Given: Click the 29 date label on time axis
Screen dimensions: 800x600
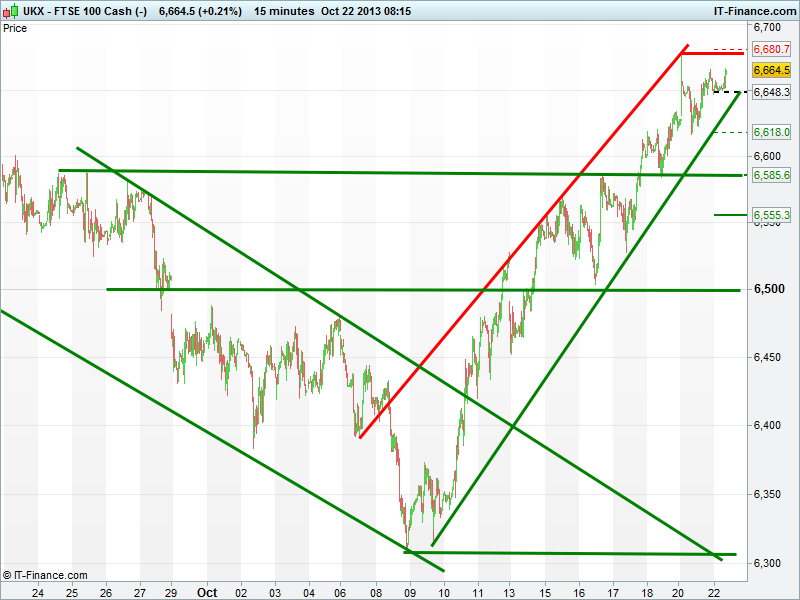Looking at the screenshot, I should click(x=171, y=593).
